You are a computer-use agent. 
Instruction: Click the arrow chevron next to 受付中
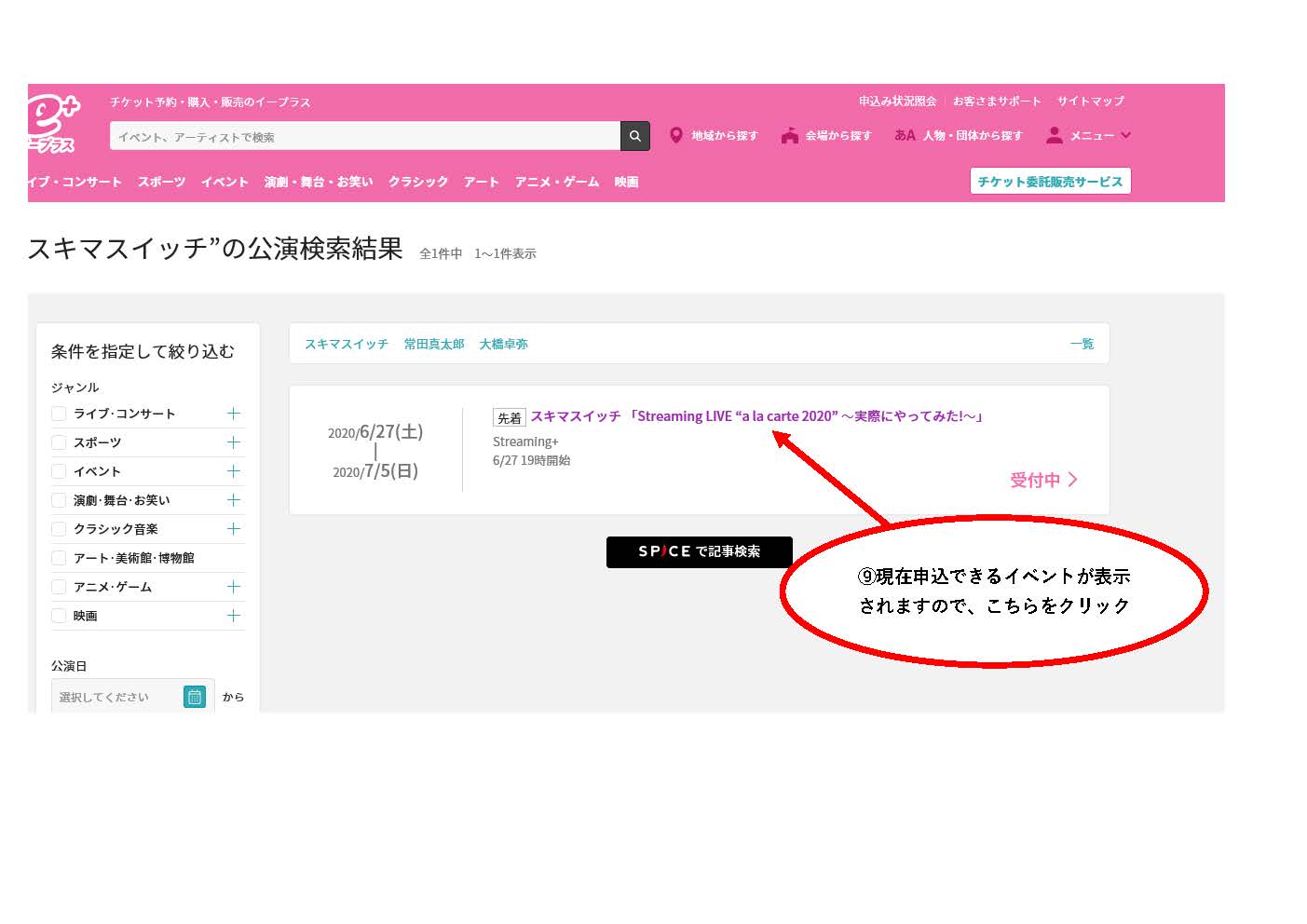(1073, 480)
